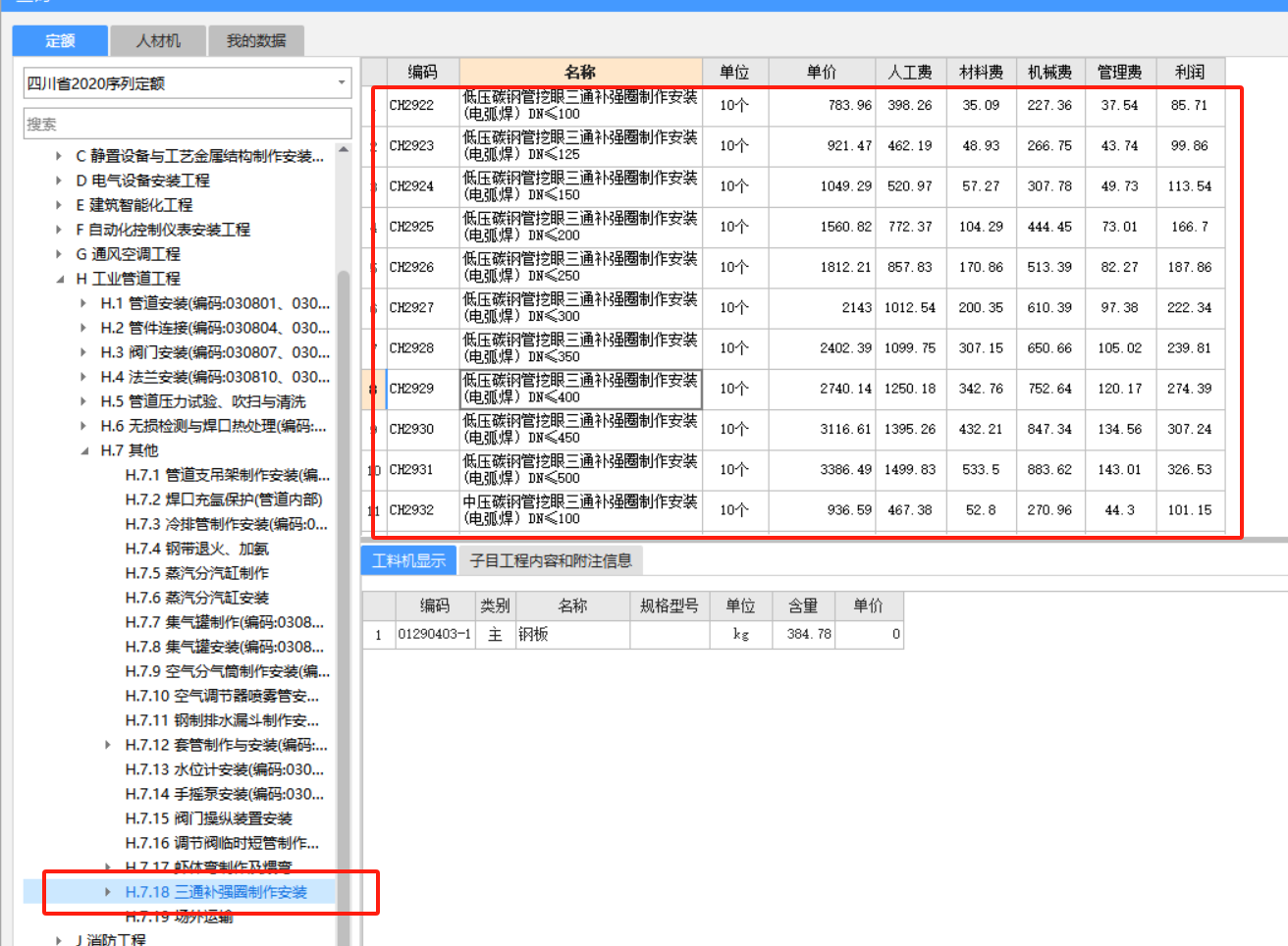This screenshot has width=1288, height=946.
Task: Select tree item H.4 法兰安装
Action: [215, 377]
